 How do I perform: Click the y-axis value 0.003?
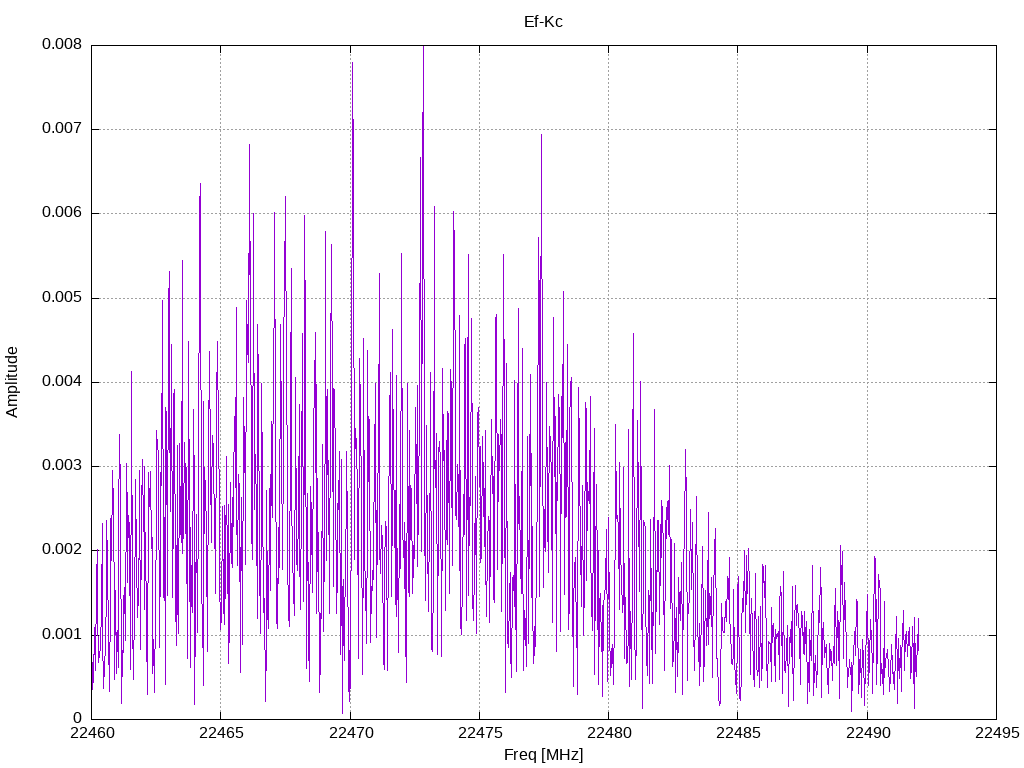[x=62, y=466]
